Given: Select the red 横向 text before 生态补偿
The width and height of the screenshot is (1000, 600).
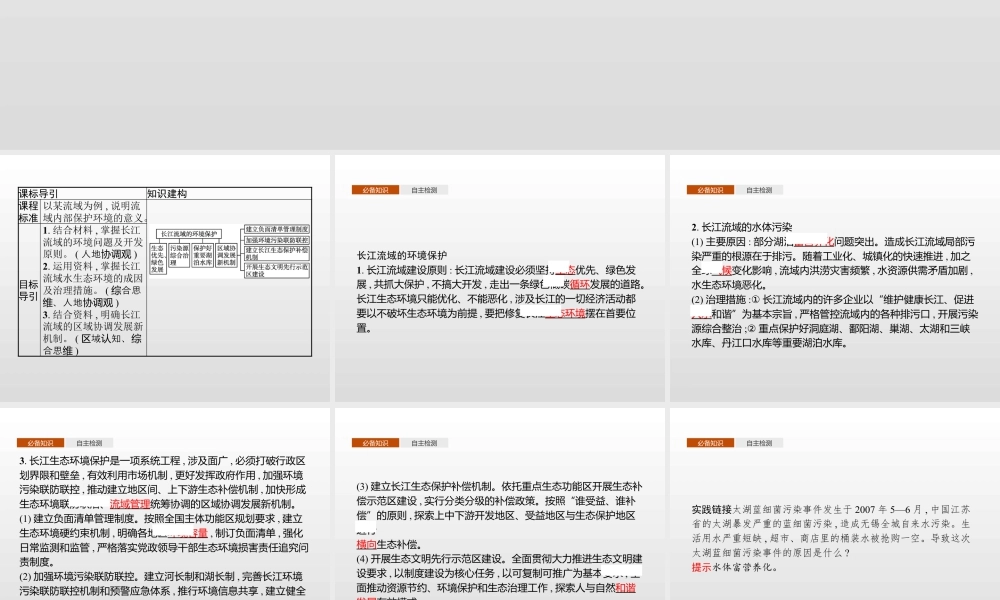Looking at the screenshot, I should click(x=367, y=544).
